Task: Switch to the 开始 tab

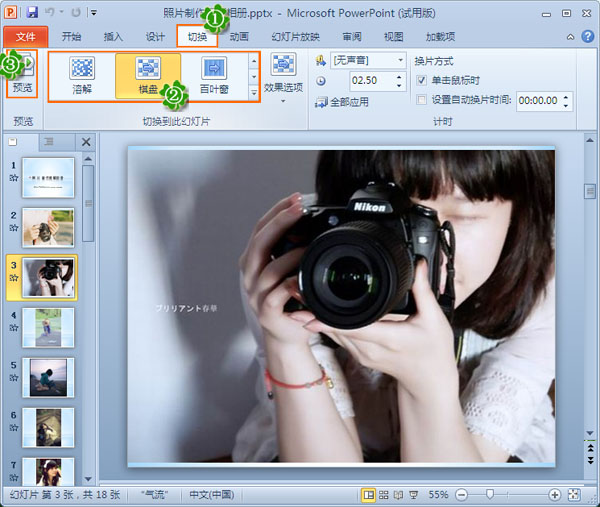Action: tap(71, 37)
